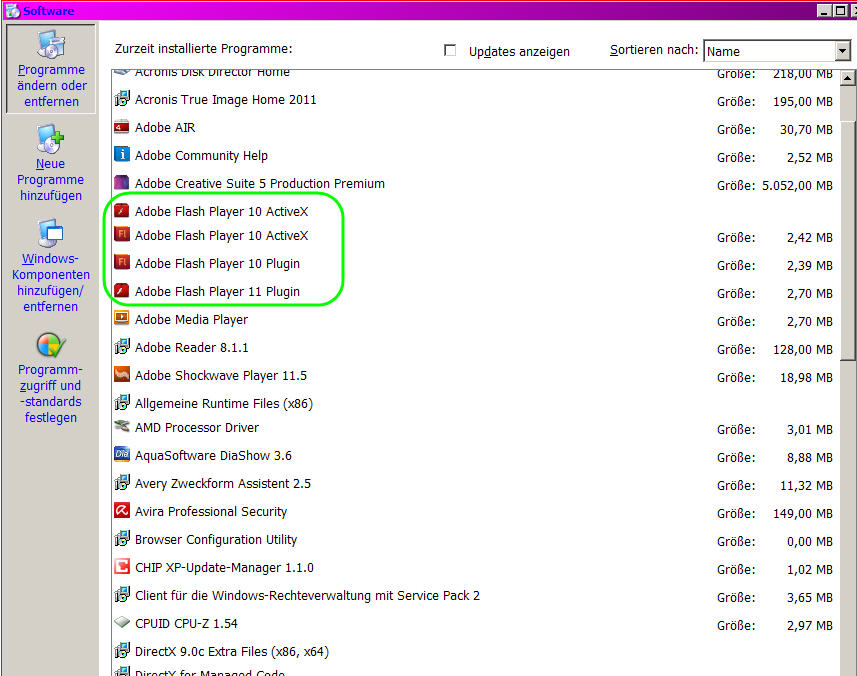
Task: Click the CPUID CPU-Z 1.54 icon
Action: (x=122, y=622)
